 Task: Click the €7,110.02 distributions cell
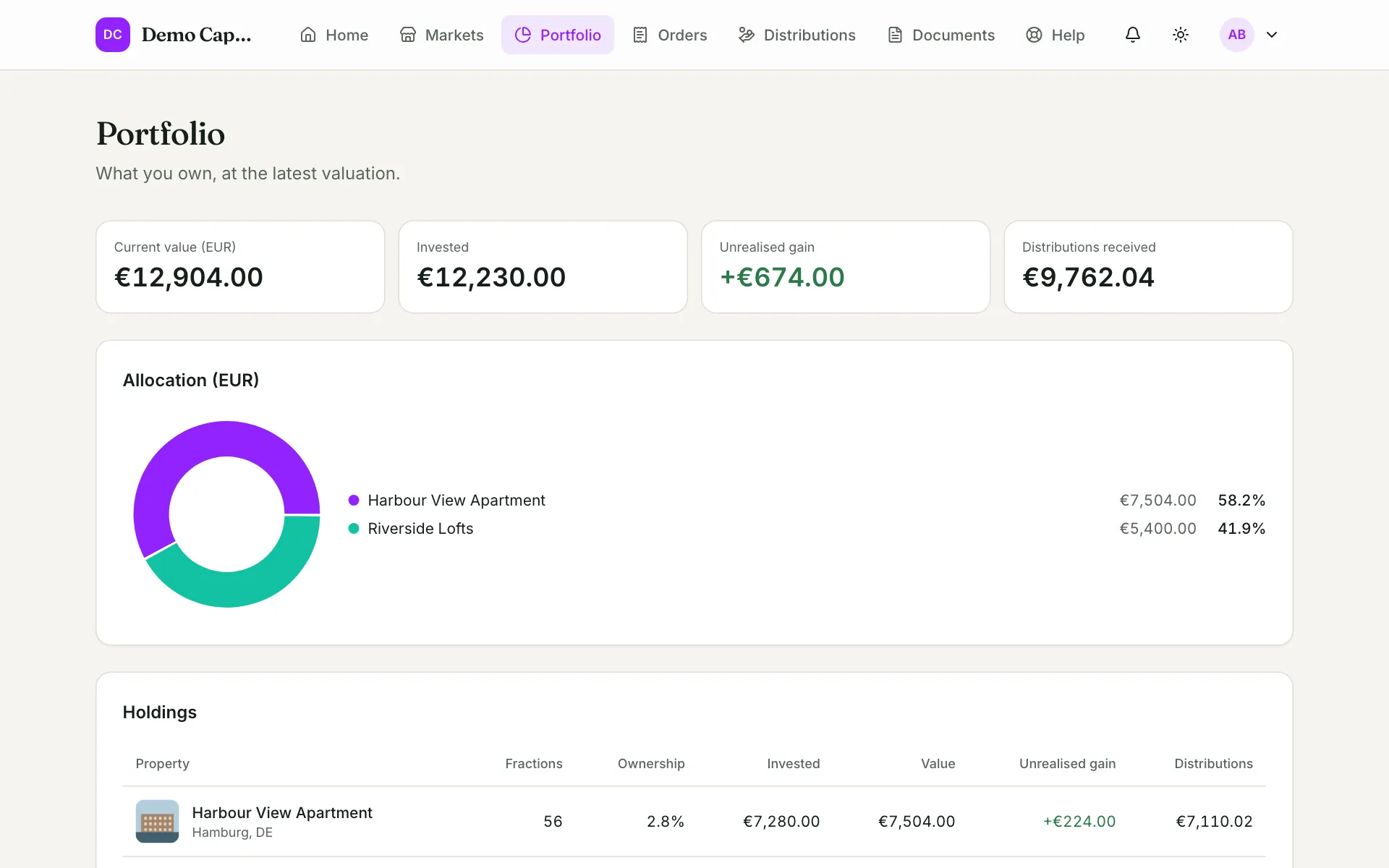click(x=1214, y=822)
